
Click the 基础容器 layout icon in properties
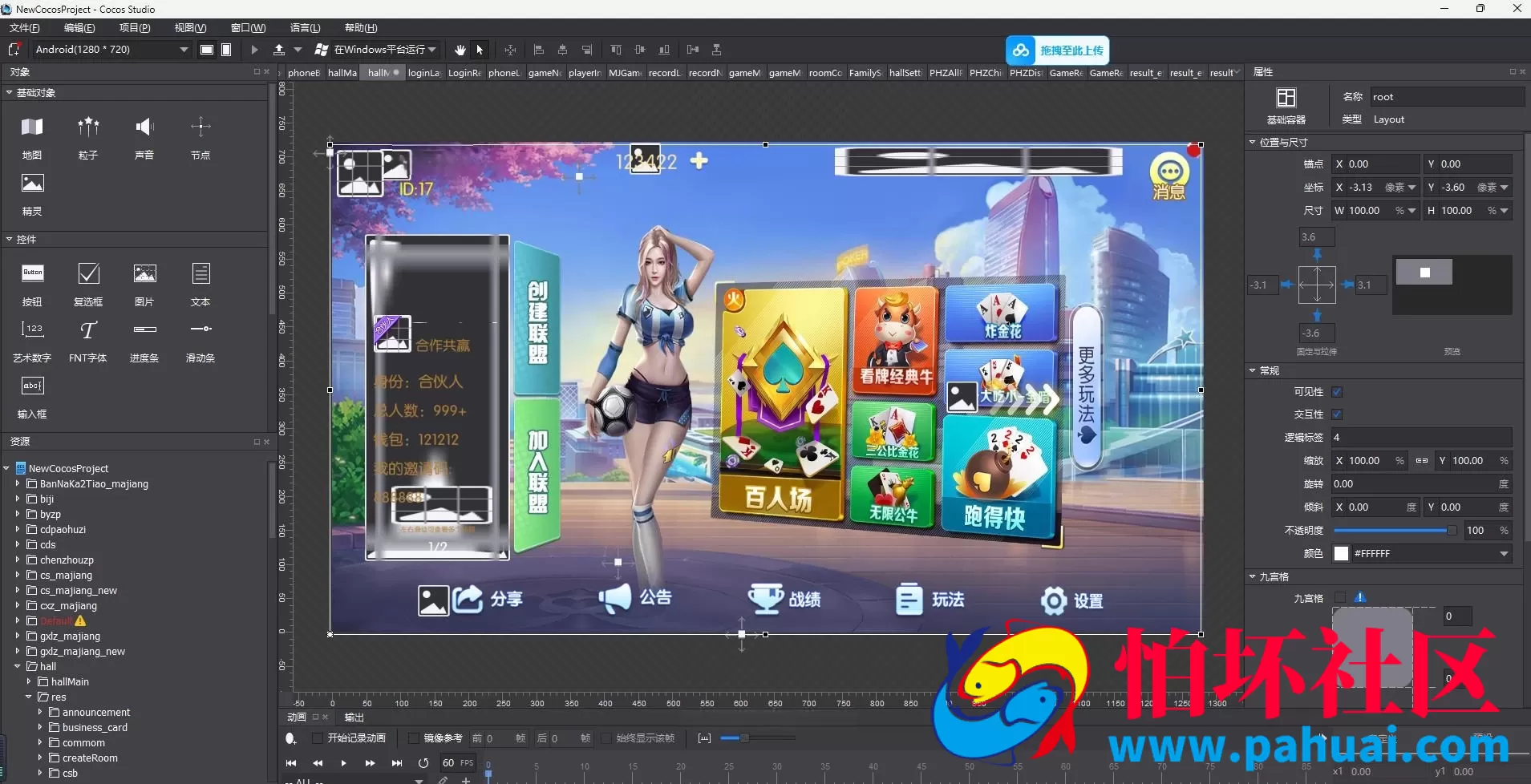[x=1286, y=98]
